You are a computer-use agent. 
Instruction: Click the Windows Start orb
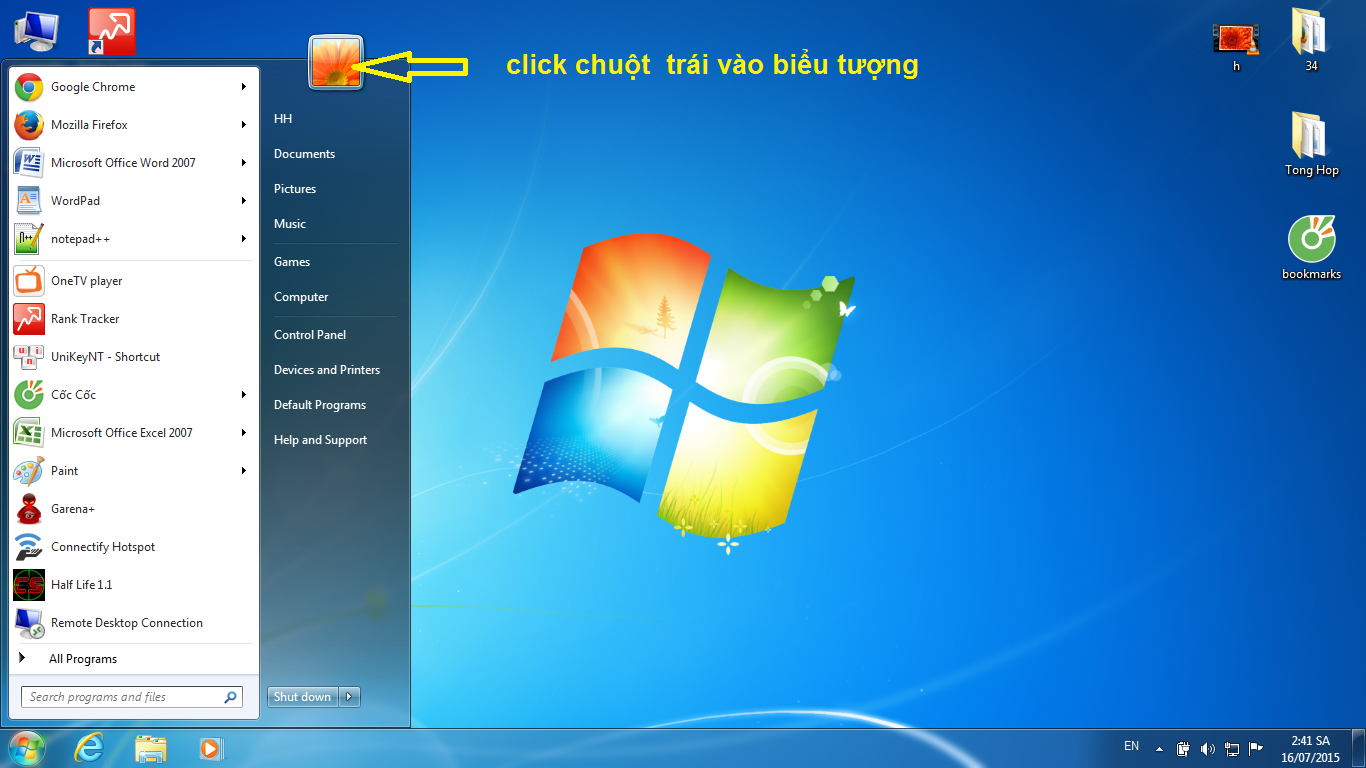click(x=27, y=748)
